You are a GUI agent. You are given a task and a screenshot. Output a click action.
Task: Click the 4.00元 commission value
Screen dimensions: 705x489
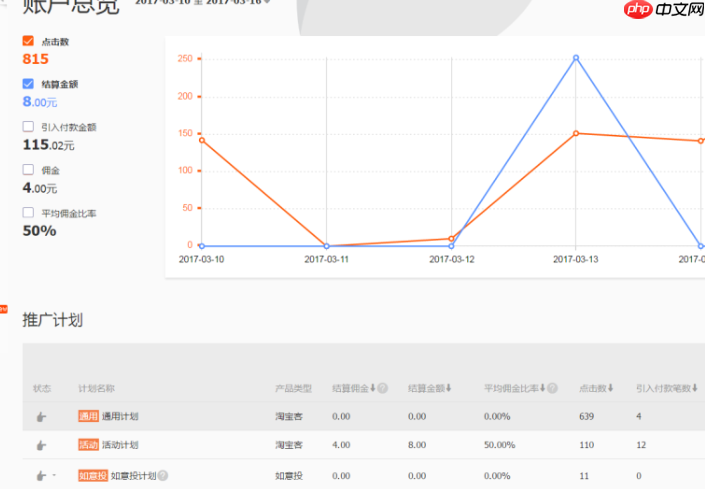point(40,188)
